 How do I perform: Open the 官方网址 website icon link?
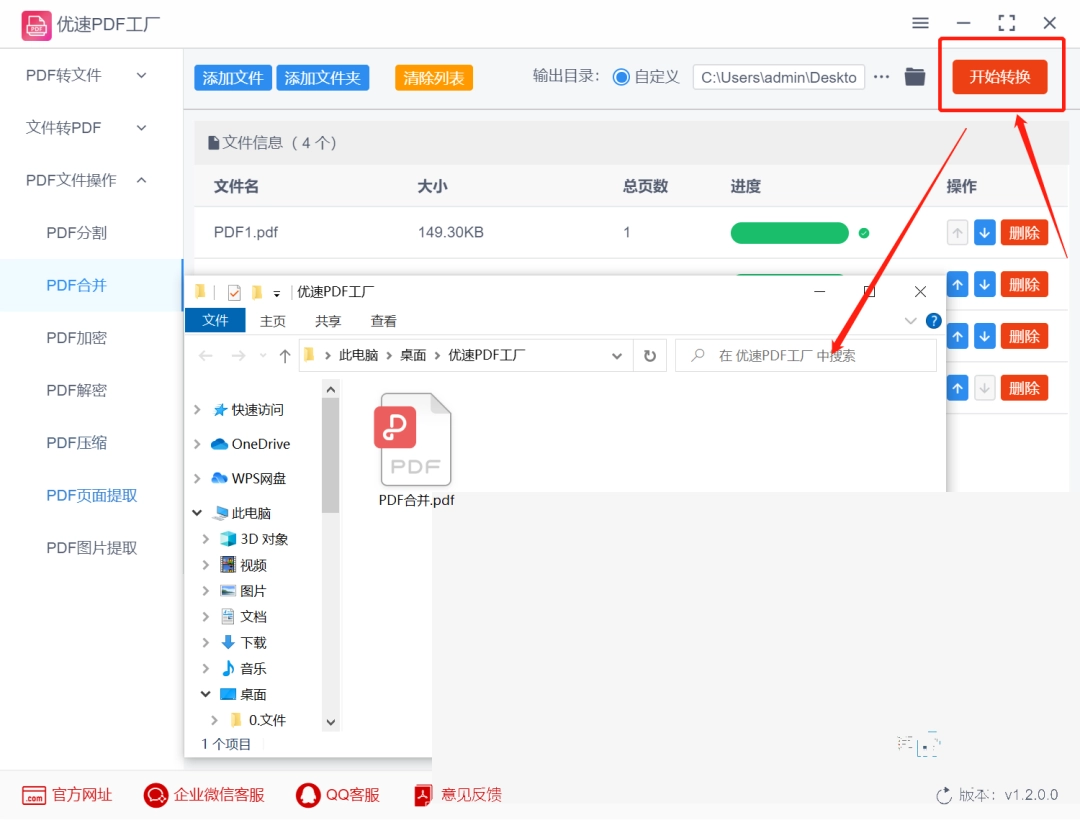pyautogui.click(x=34, y=795)
